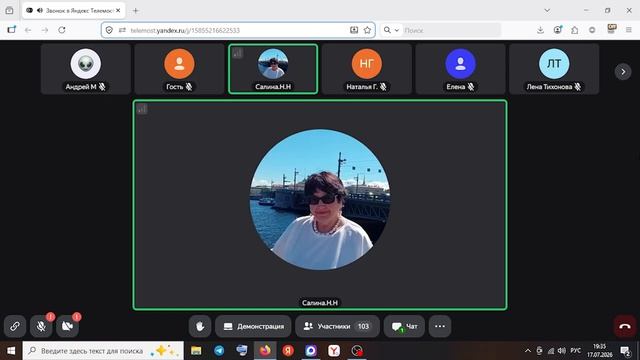Open the three-dots more options menu

point(440,326)
